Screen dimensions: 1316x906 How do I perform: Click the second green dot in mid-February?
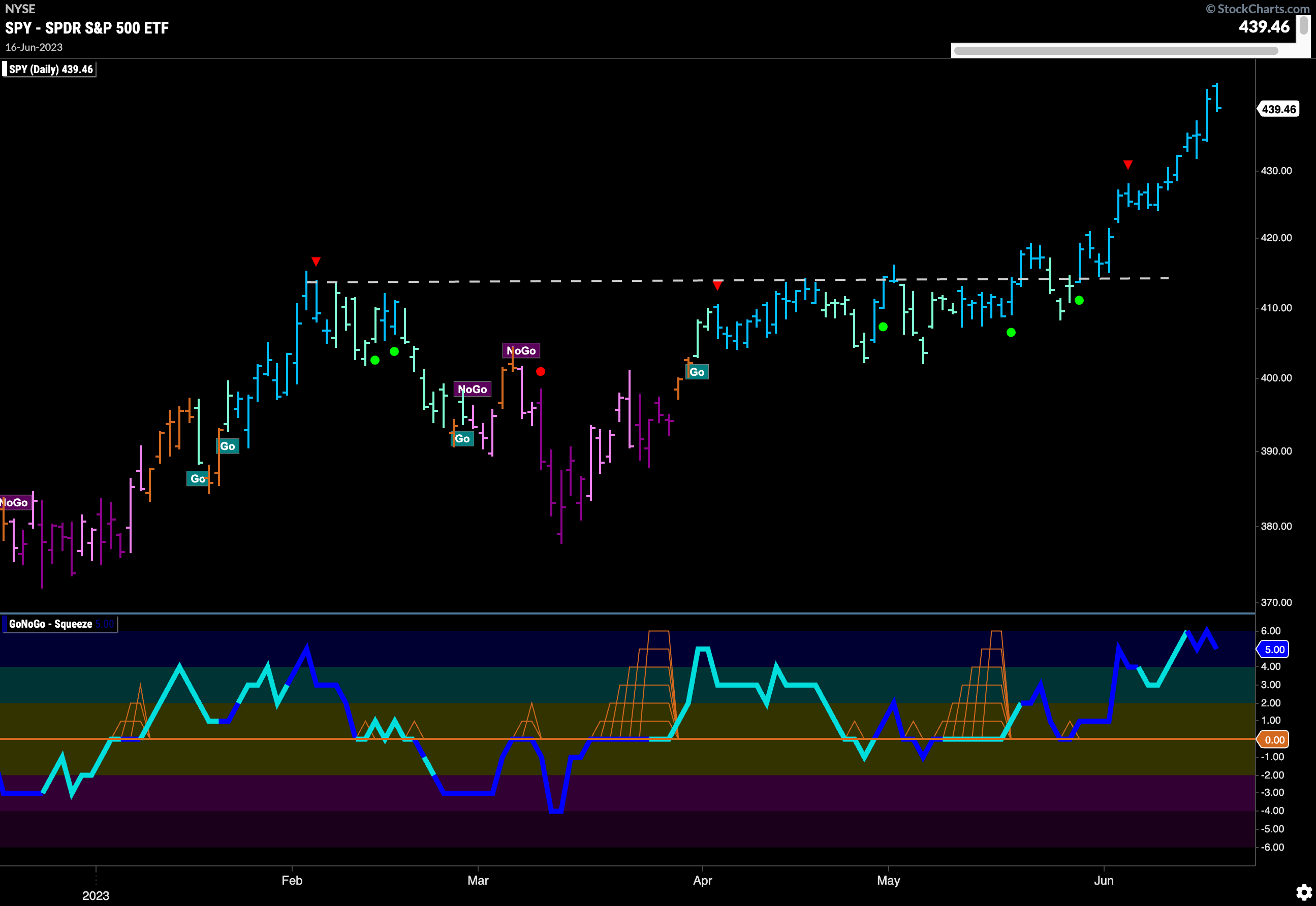coord(394,352)
